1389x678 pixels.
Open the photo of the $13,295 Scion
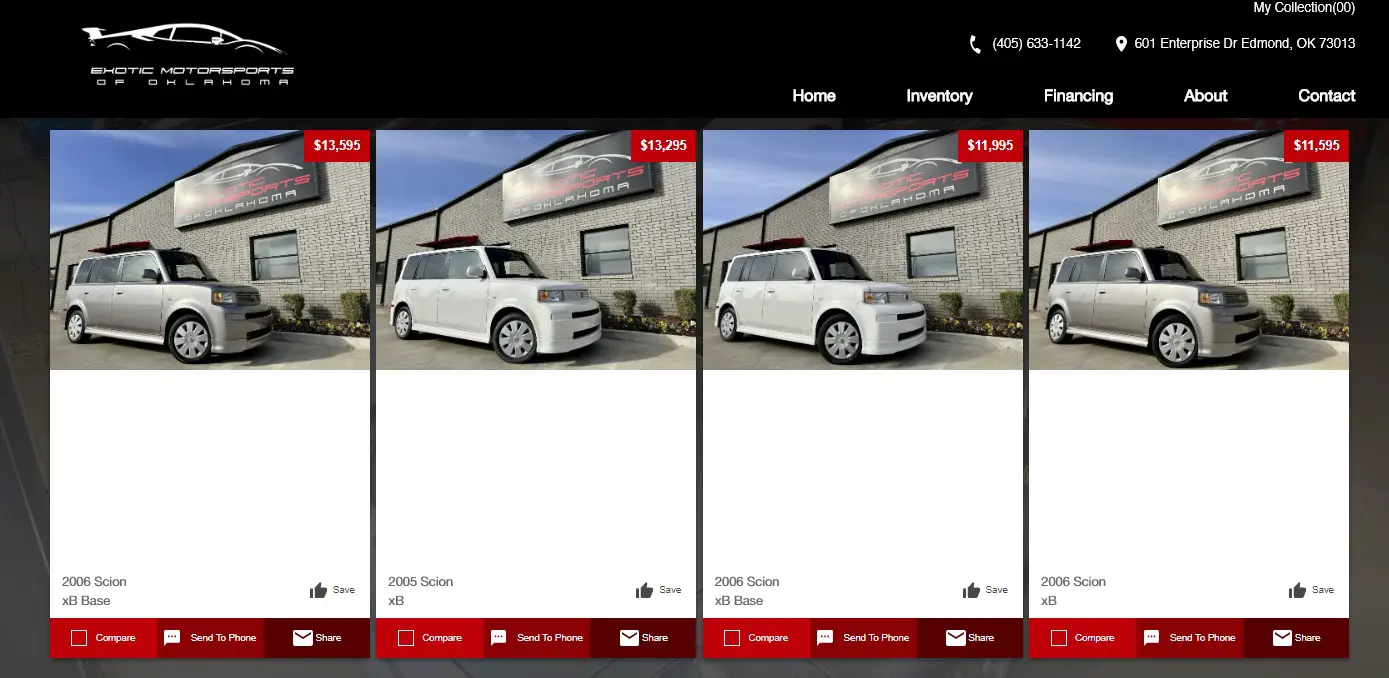(x=536, y=250)
